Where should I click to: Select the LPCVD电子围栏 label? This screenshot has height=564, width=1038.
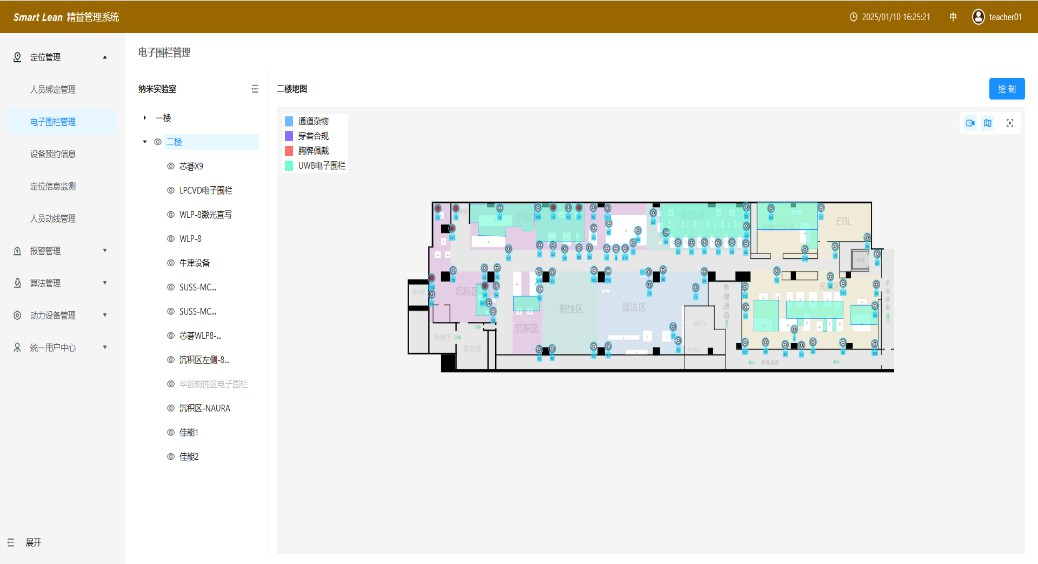click(206, 190)
